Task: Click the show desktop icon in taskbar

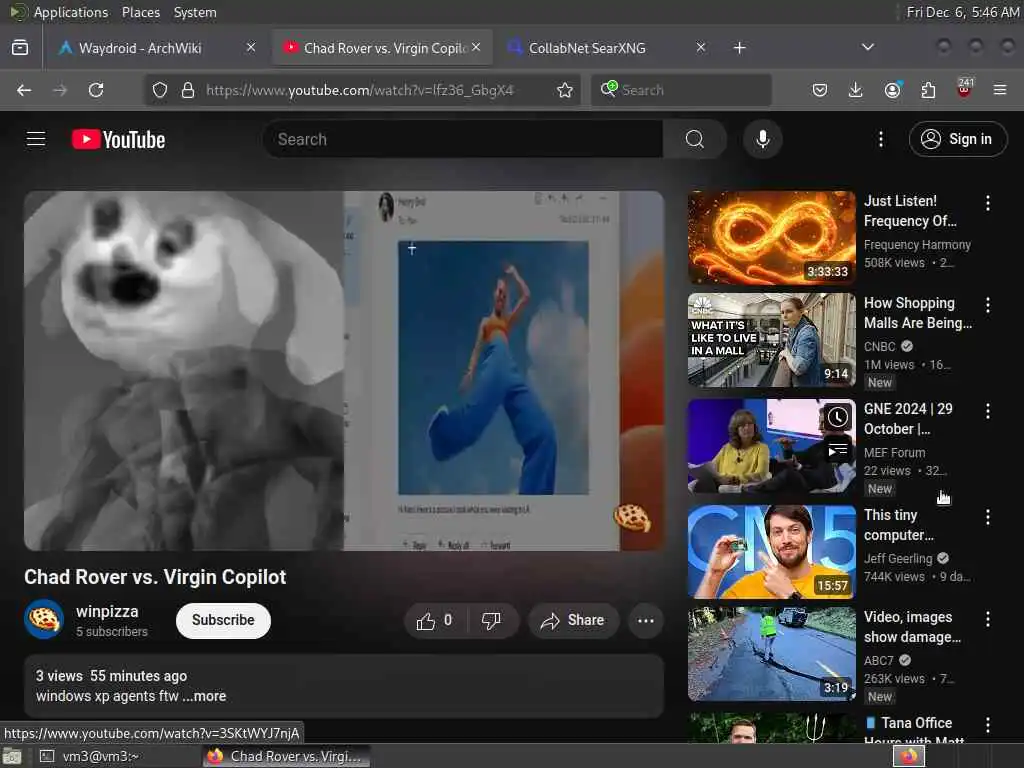Action: click(12, 756)
